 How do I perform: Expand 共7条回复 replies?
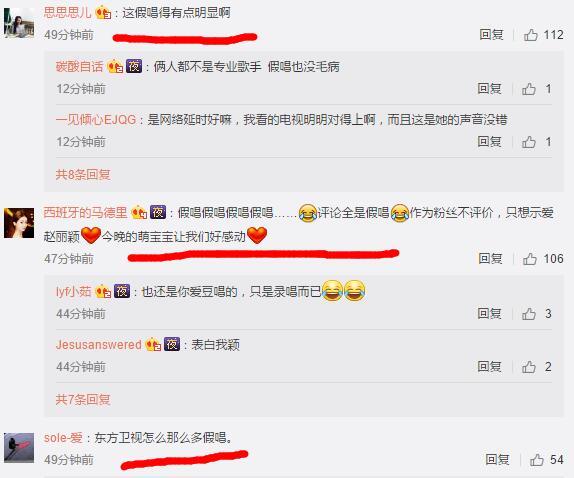[x=83, y=399]
